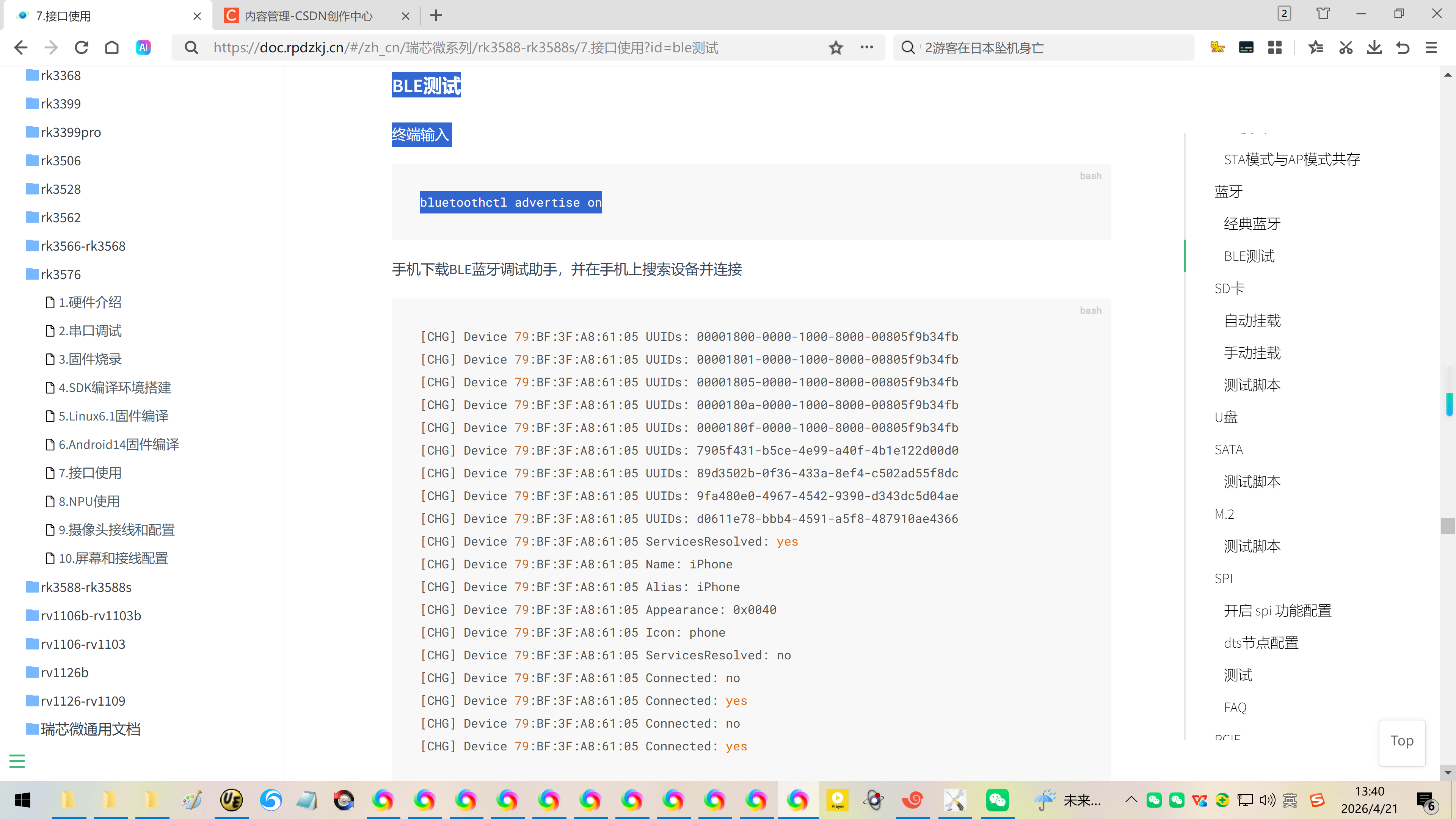Expand the rk3566-rk3568 folder
Image resolution: width=1456 pixels, height=819 pixels.
click(x=75, y=246)
